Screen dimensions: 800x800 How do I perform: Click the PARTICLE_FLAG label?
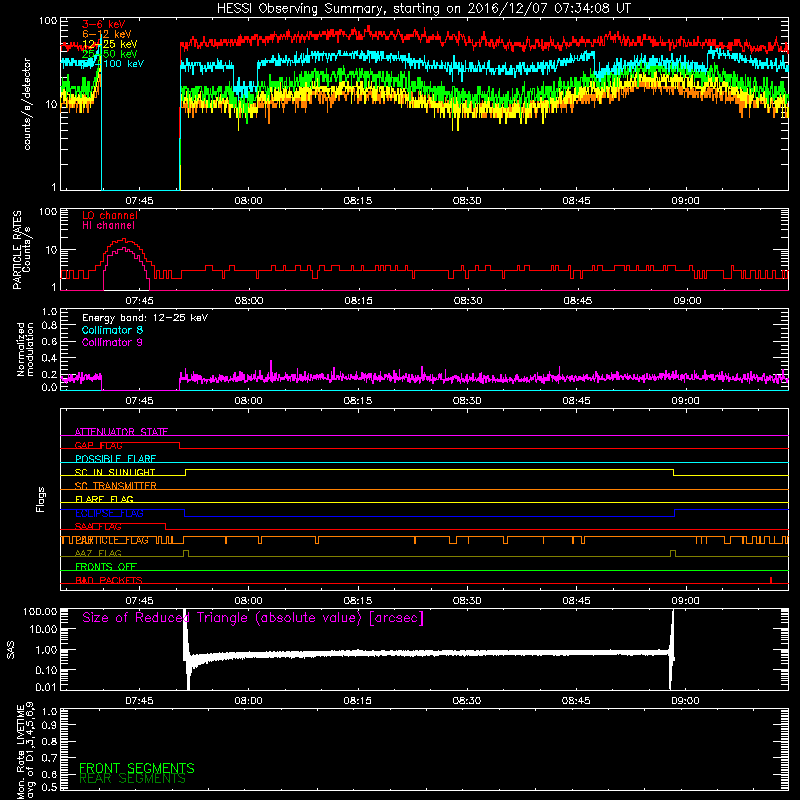pos(112,540)
